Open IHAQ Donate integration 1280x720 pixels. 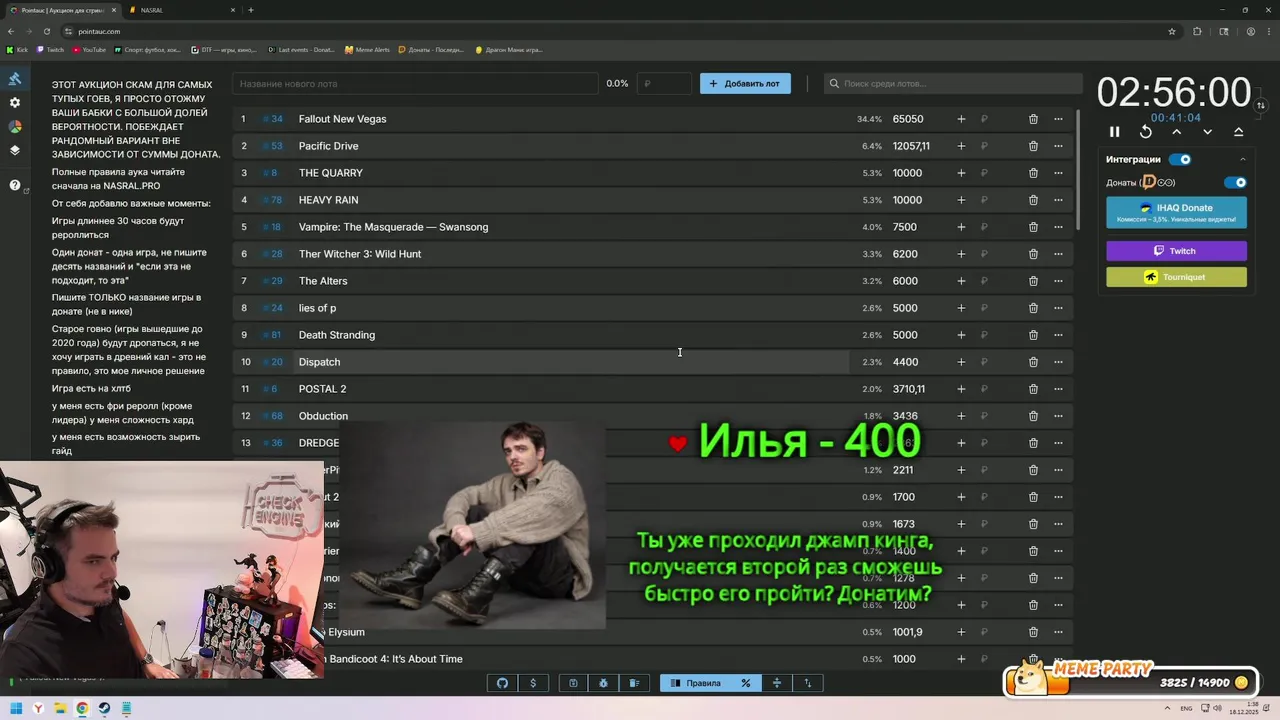click(x=1176, y=212)
